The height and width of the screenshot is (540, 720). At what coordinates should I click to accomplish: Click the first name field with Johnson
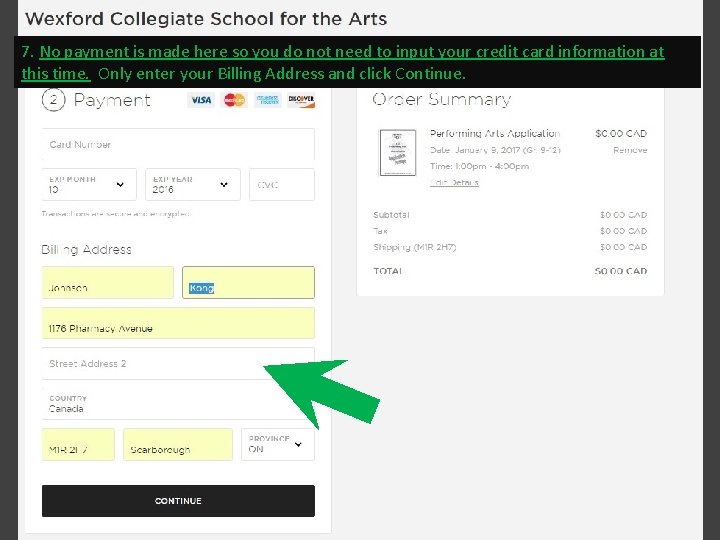tap(107, 282)
